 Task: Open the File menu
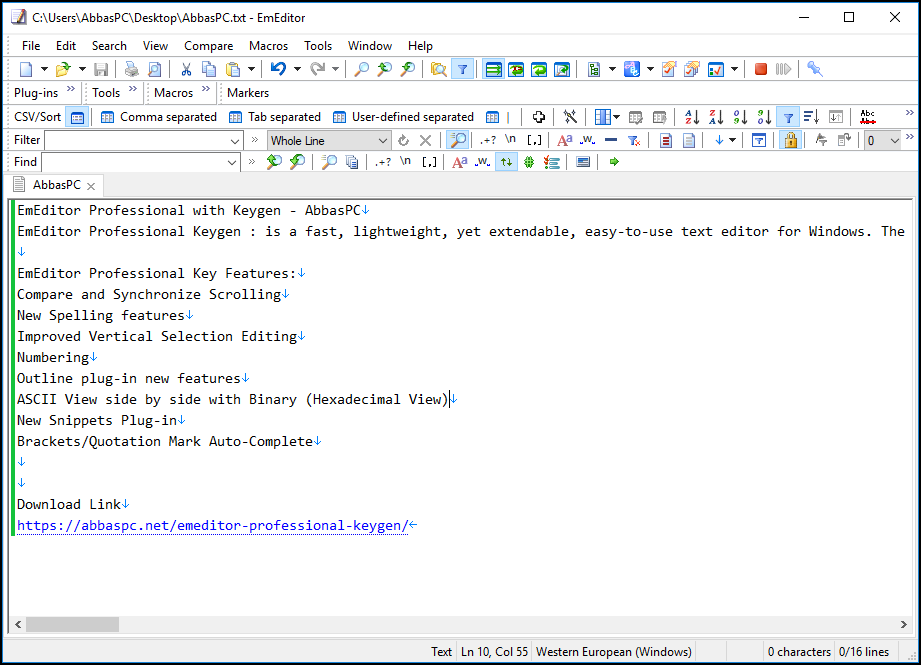click(x=31, y=46)
